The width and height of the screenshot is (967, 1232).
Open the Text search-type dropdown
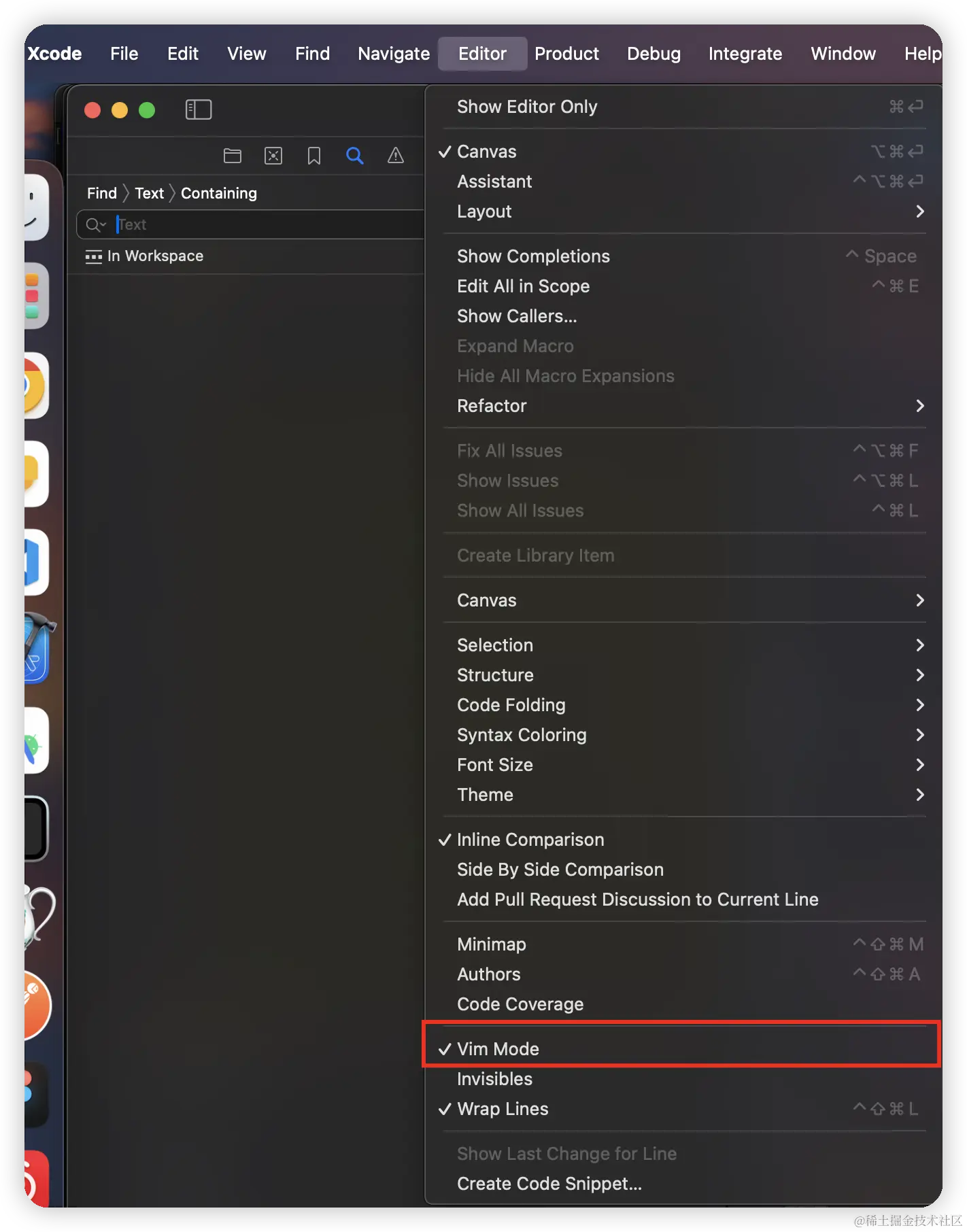click(149, 194)
